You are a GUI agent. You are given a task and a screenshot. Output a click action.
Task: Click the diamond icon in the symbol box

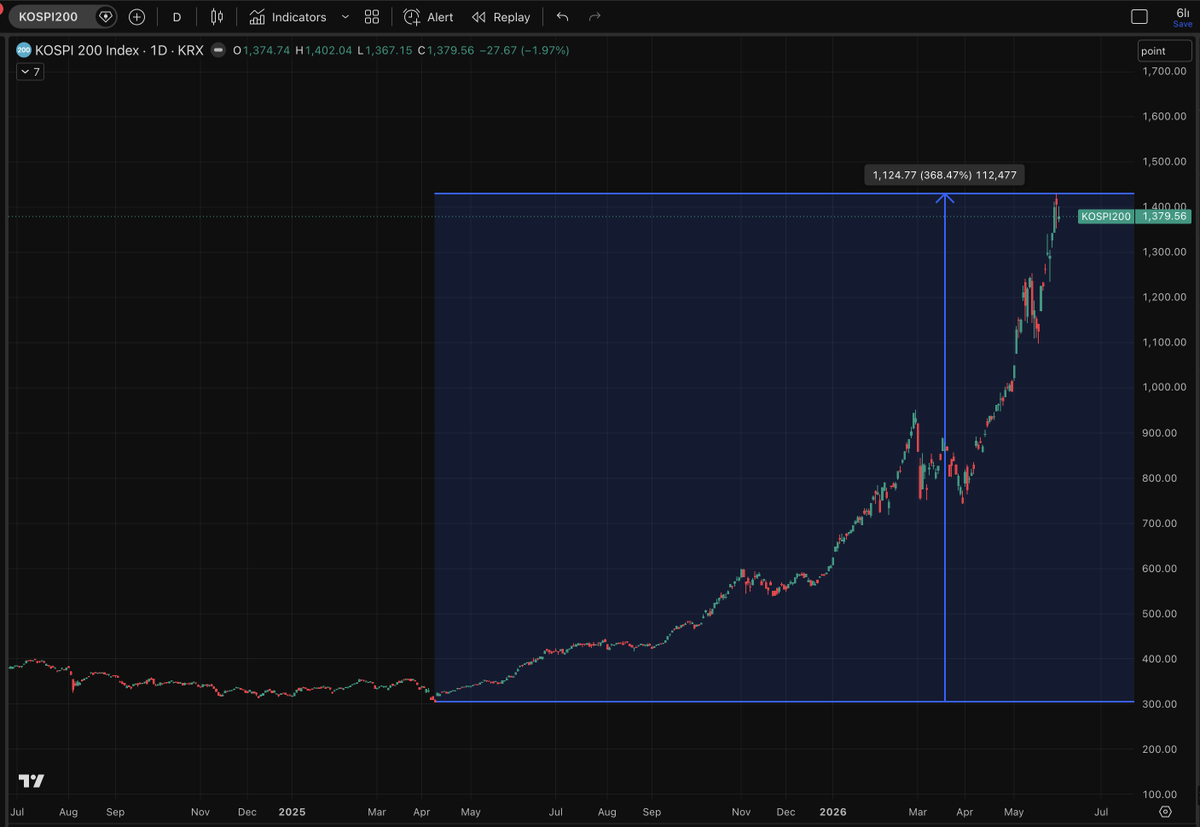point(104,17)
